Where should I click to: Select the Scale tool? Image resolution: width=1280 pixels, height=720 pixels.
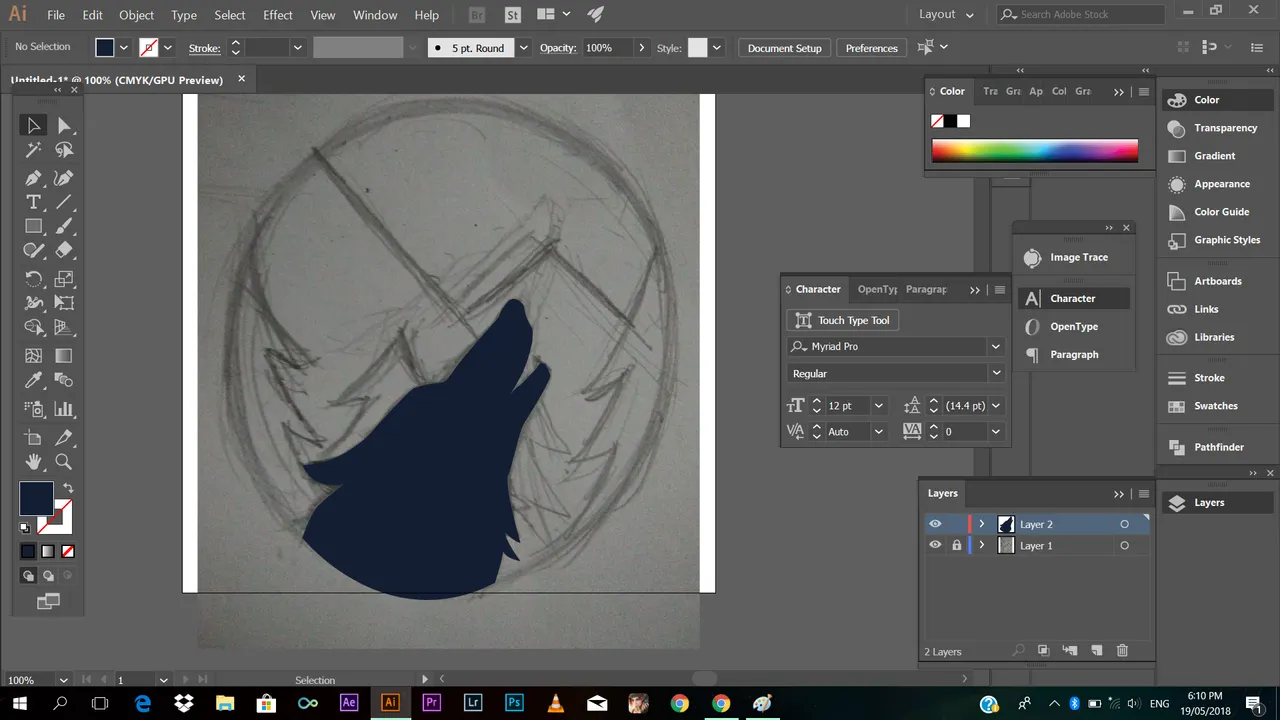64,279
